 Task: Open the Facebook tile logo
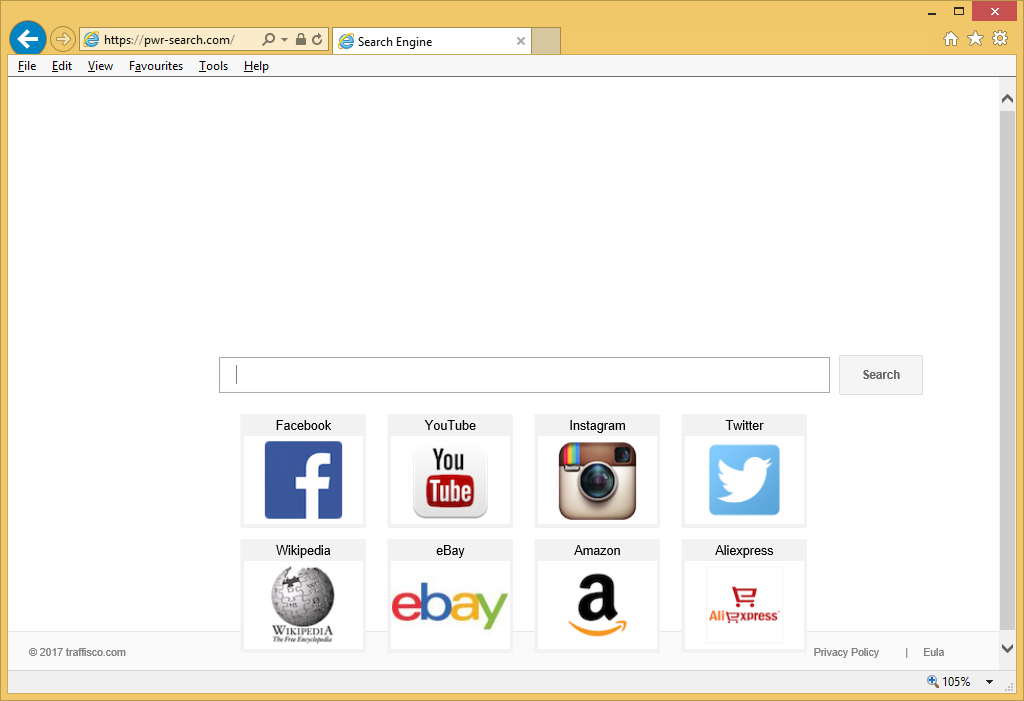[303, 480]
